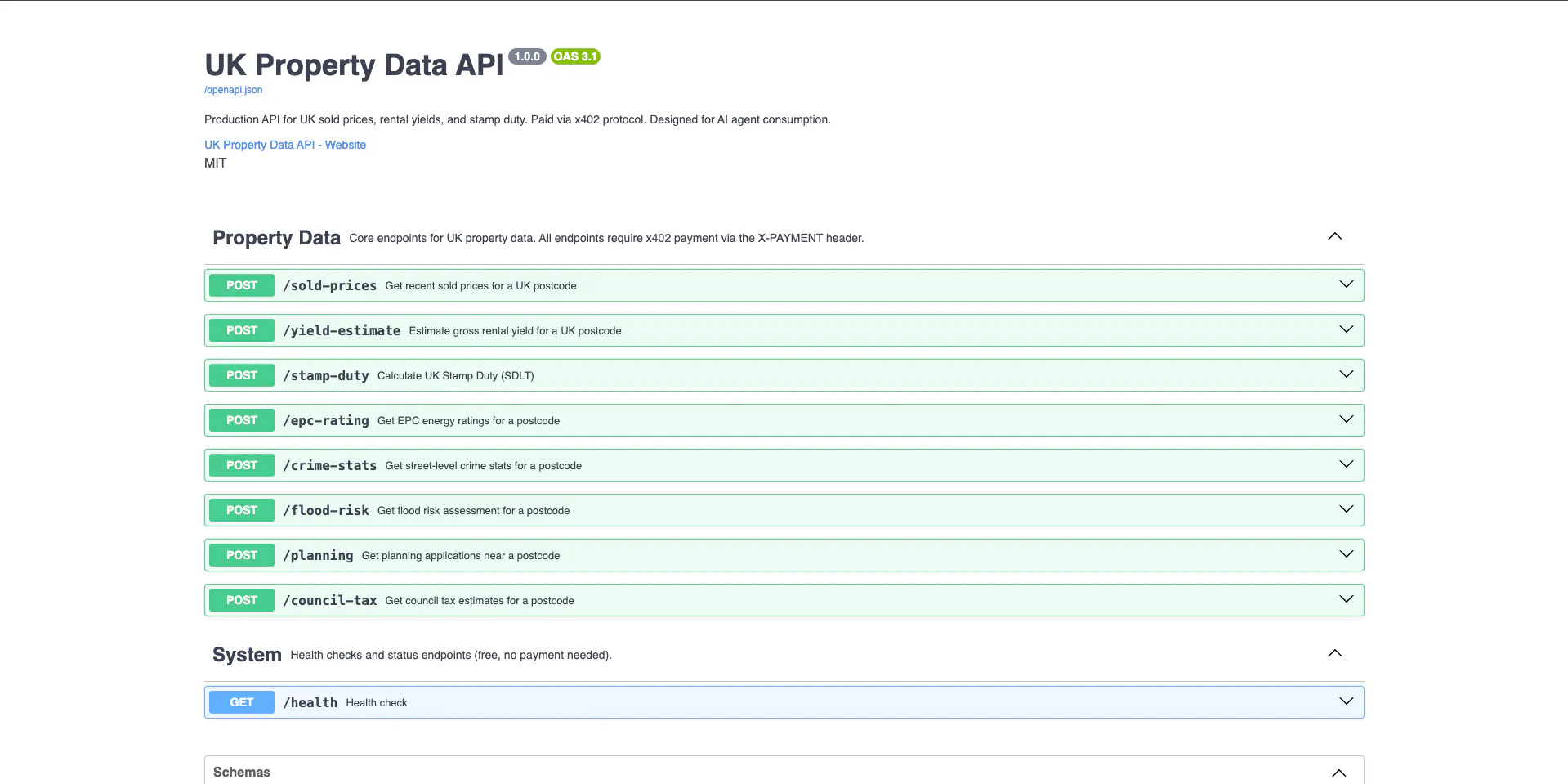Expand the /epc-rating endpoint chevron

[x=1347, y=419]
